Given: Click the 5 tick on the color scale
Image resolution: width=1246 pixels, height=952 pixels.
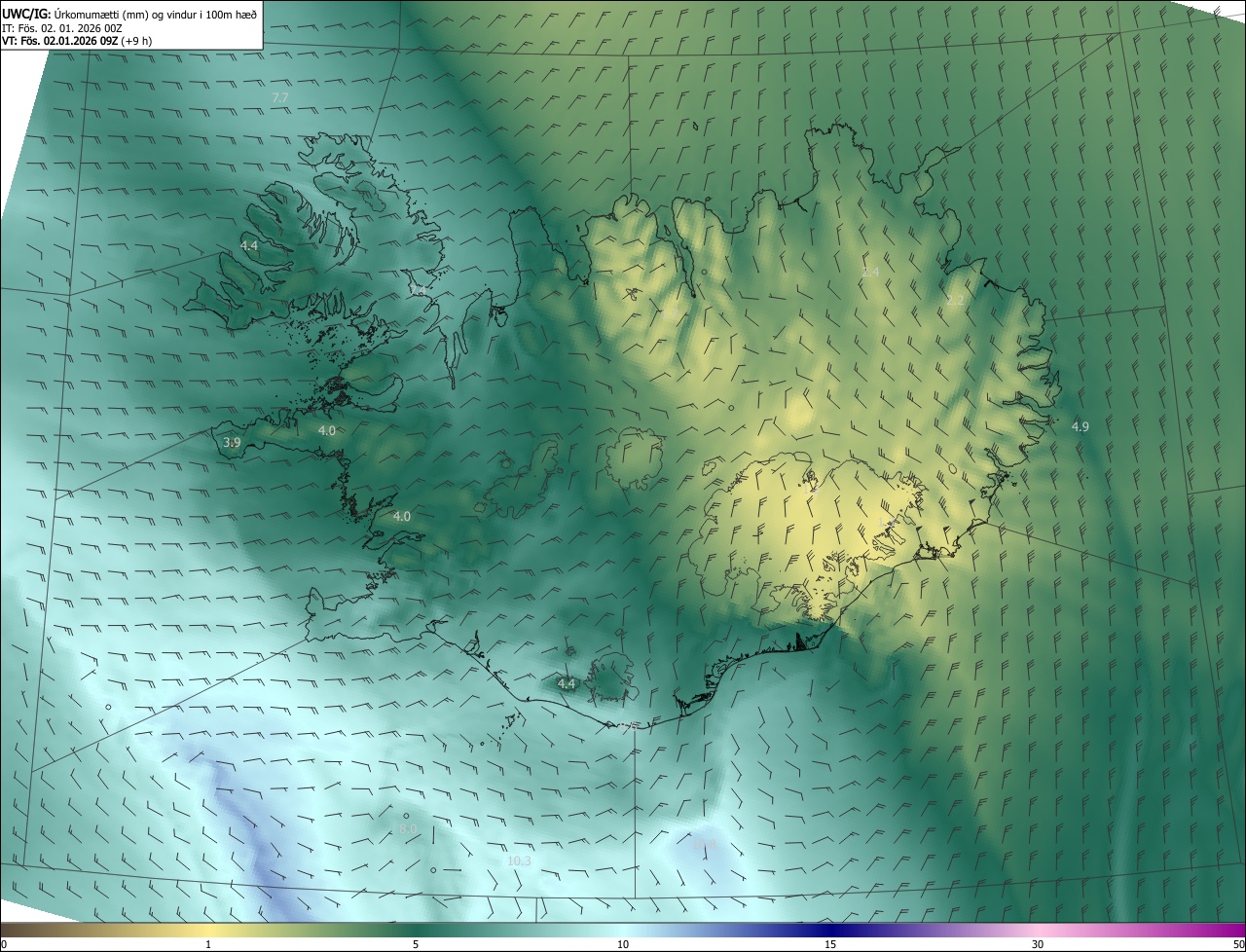Looking at the screenshot, I should tap(416, 945).
